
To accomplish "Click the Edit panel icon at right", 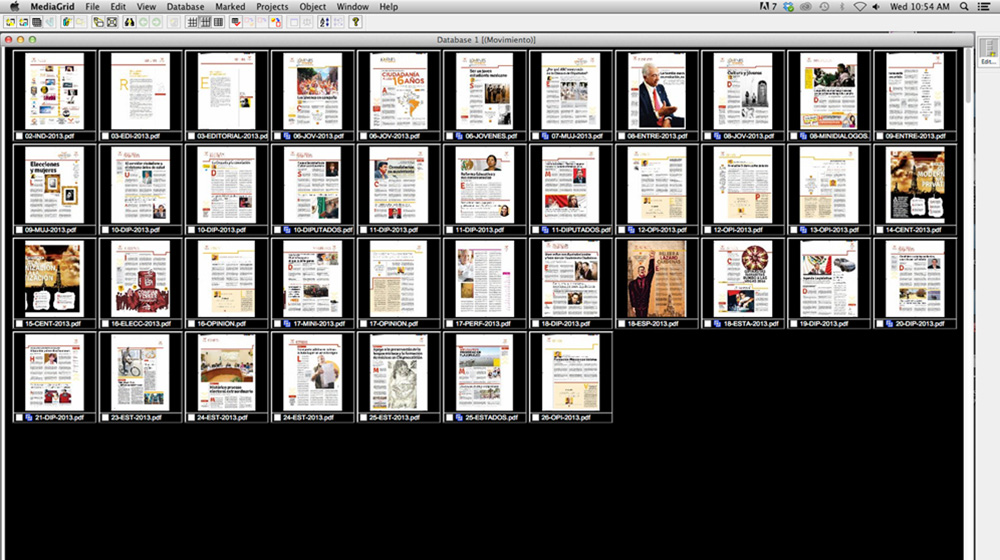I will (988, 52).
